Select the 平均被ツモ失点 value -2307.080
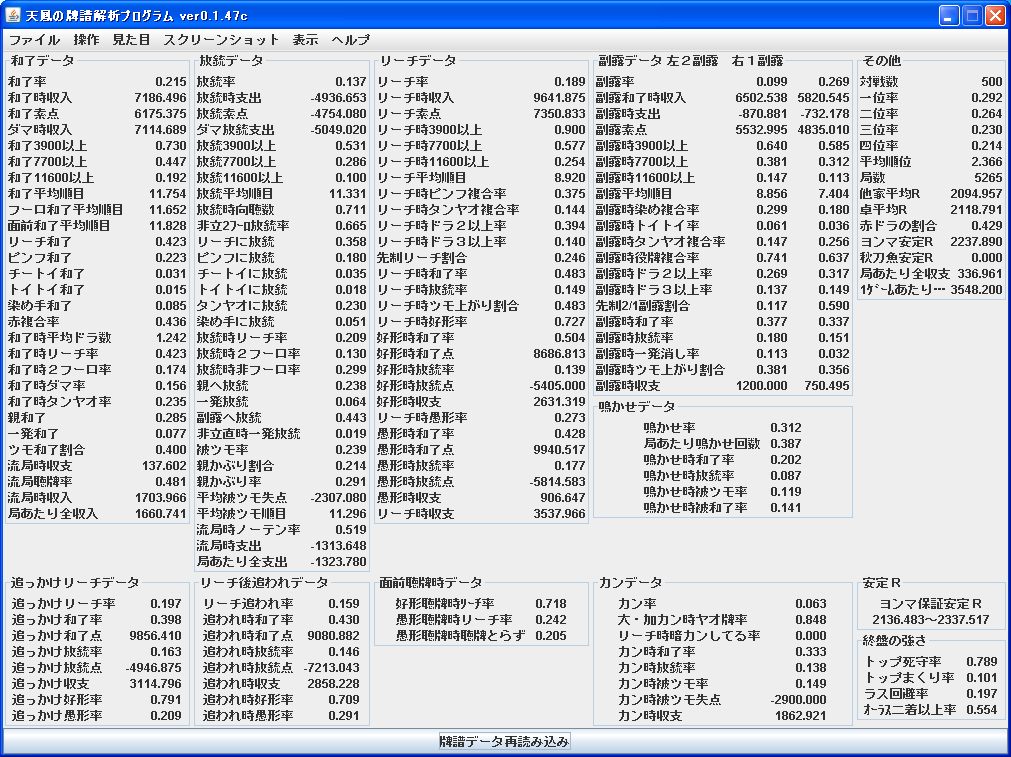The image size is (1011, 757). (x=338, y=498)
